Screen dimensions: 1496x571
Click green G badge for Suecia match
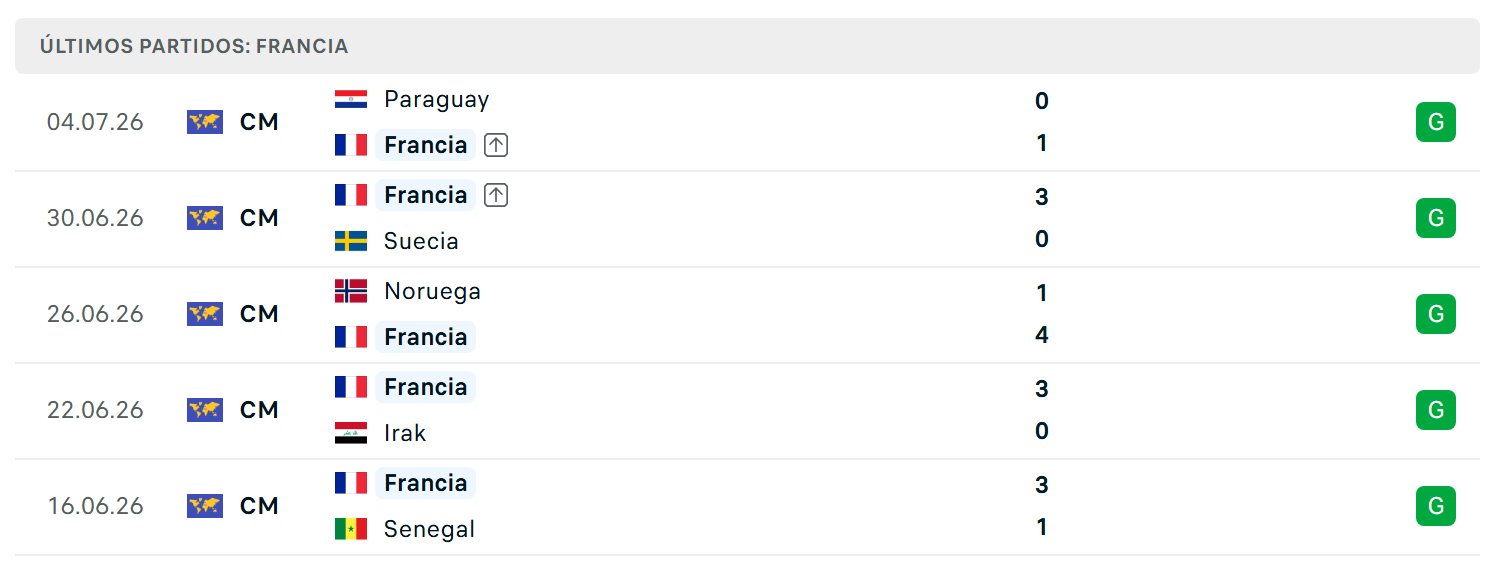click(x=1436, y=218)
